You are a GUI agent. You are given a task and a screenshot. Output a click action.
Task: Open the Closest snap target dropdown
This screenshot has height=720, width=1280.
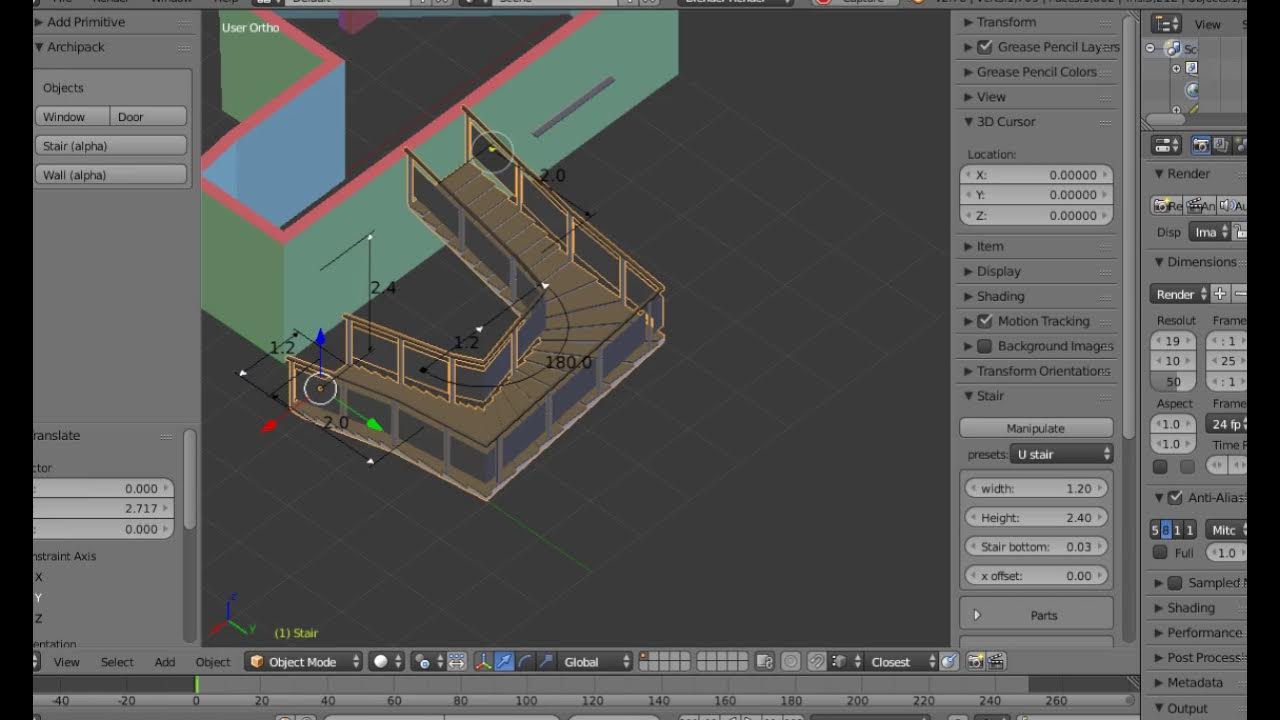902,662
